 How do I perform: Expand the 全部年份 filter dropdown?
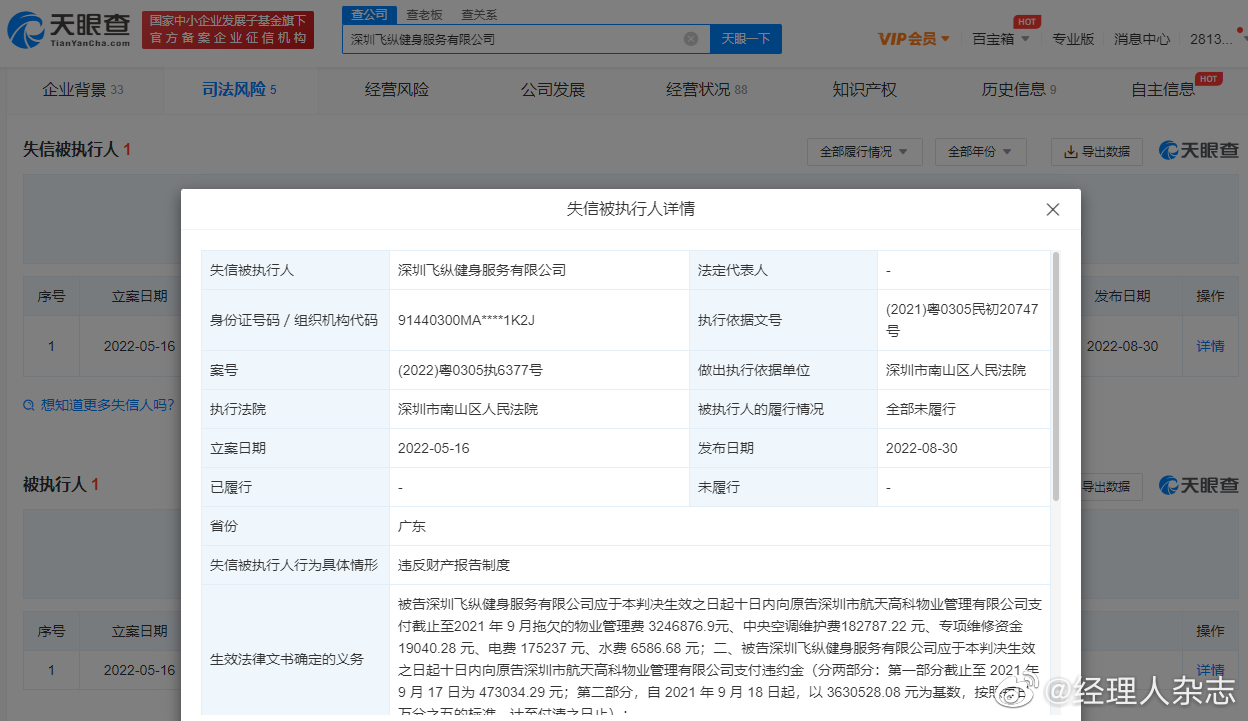tap(981, 152)
